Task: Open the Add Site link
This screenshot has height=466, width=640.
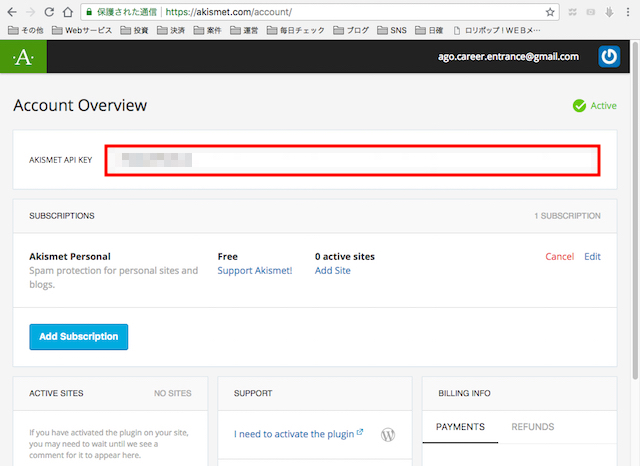Action: click(x=332, y=271)
